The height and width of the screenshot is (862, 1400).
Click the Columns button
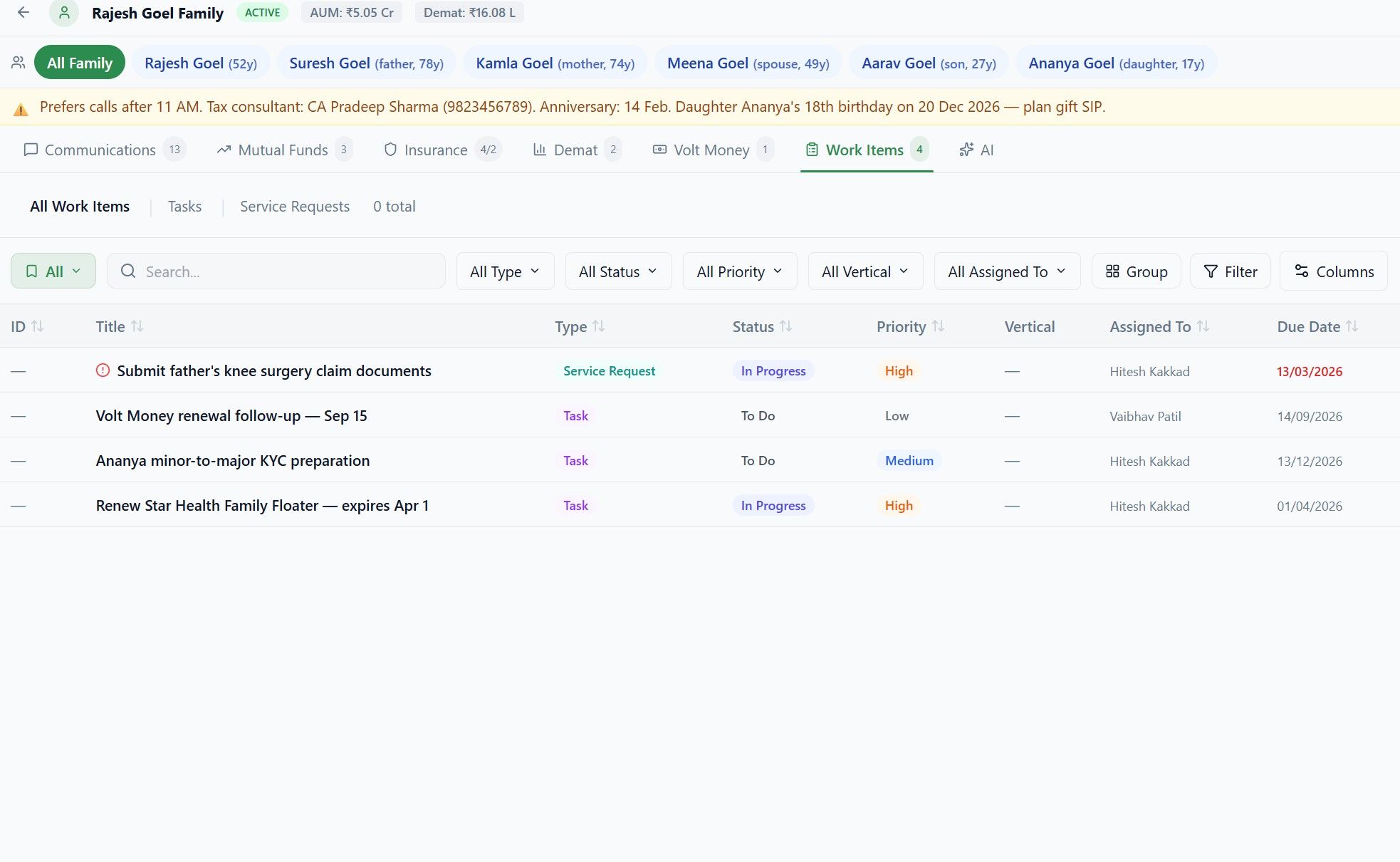[x=1333, y=271]
